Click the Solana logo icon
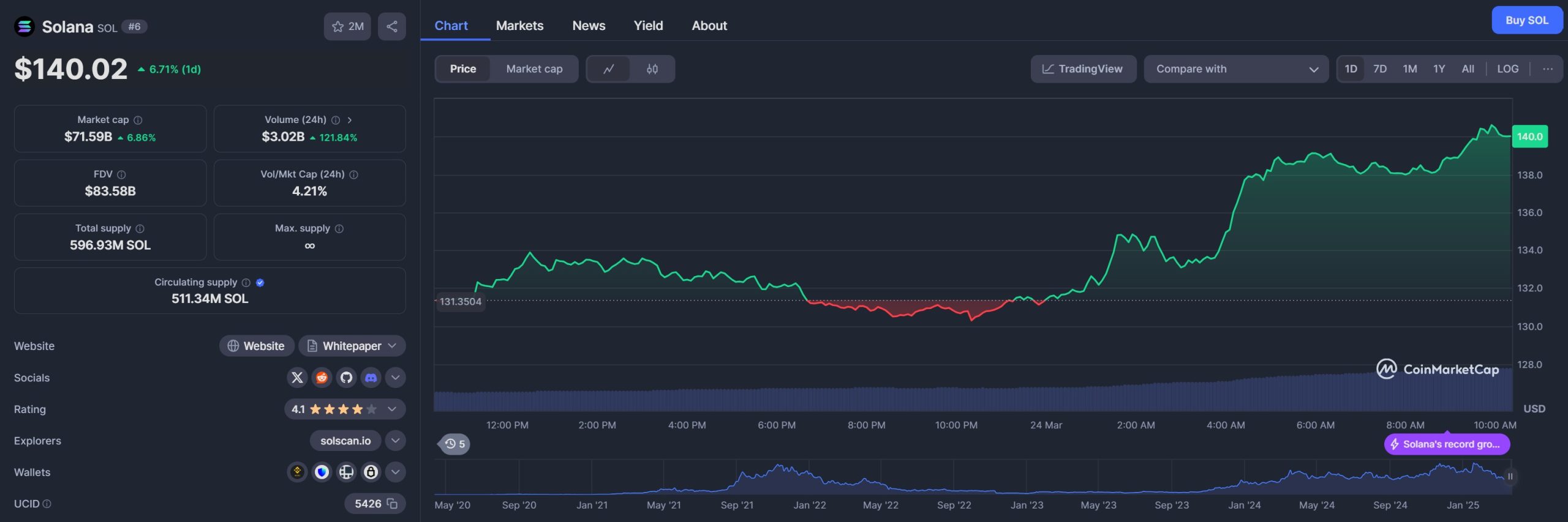1568x522 pixels. (24, 26)
